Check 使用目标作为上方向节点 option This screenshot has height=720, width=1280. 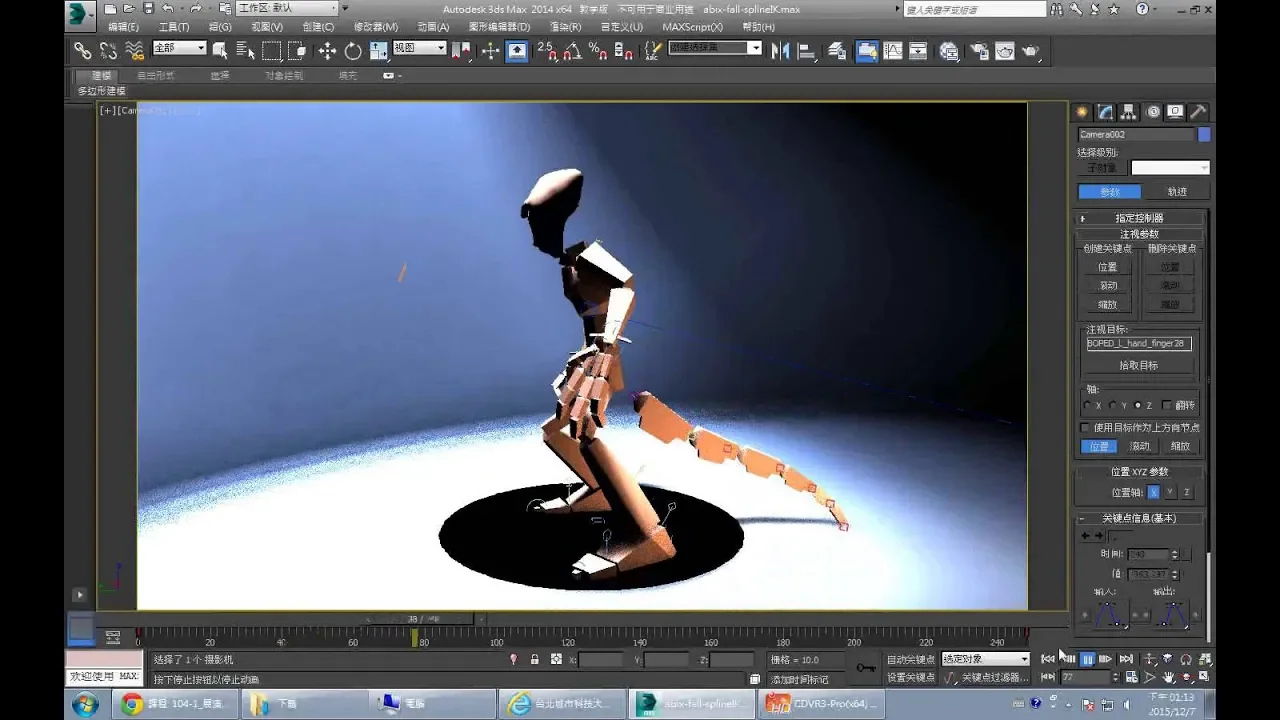(1086, 427)
